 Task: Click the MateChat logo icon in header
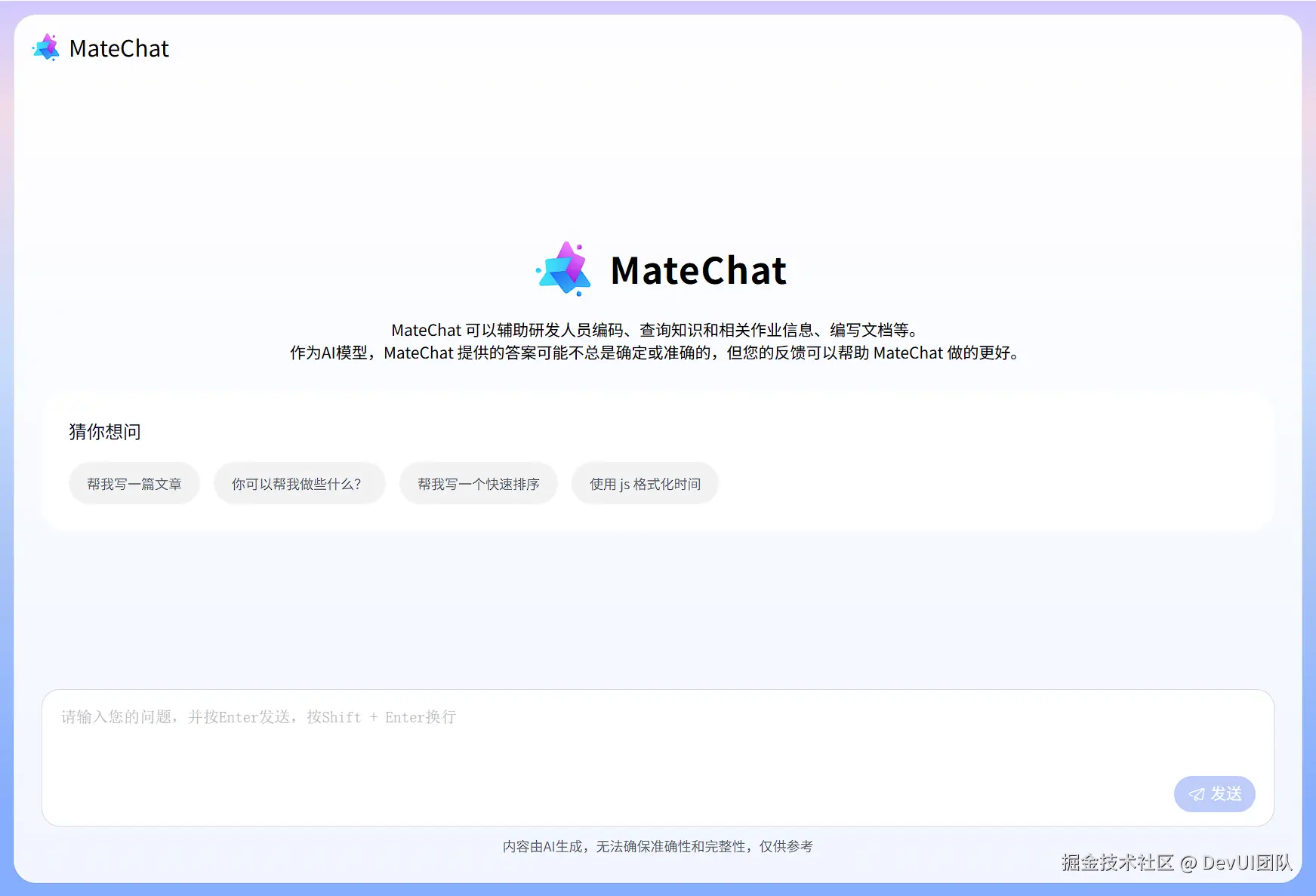(x=46, y=48)
